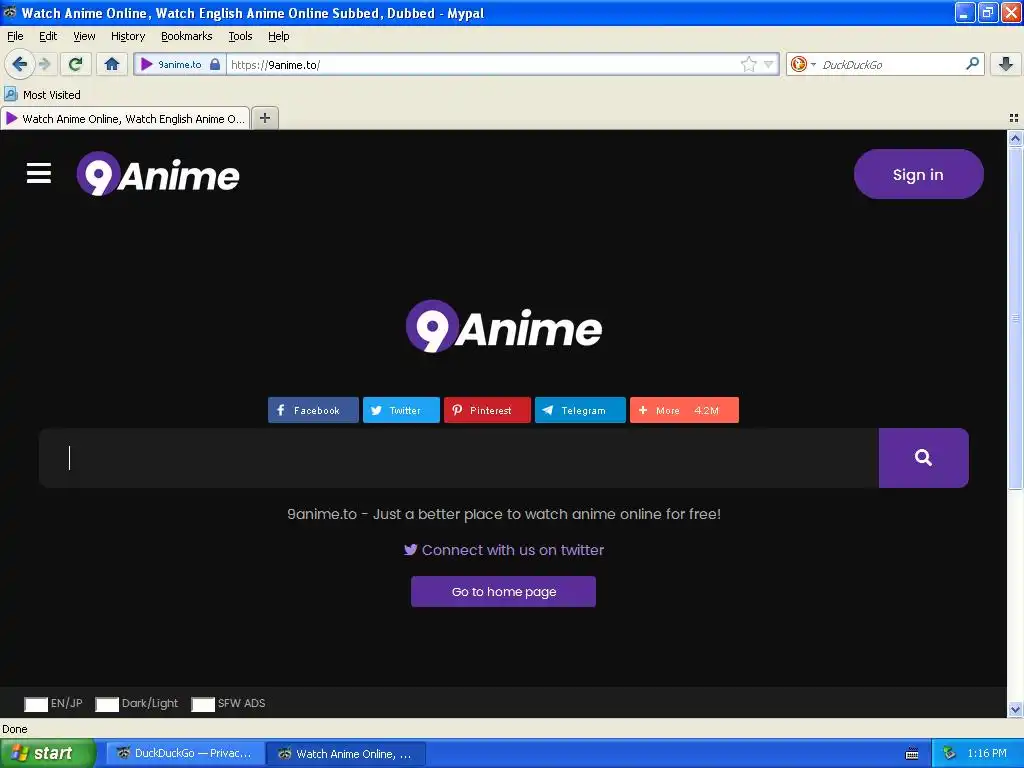1024x768 pixels.
Task: Reload the page with refresh icon
Action: (x=75, y=64)
